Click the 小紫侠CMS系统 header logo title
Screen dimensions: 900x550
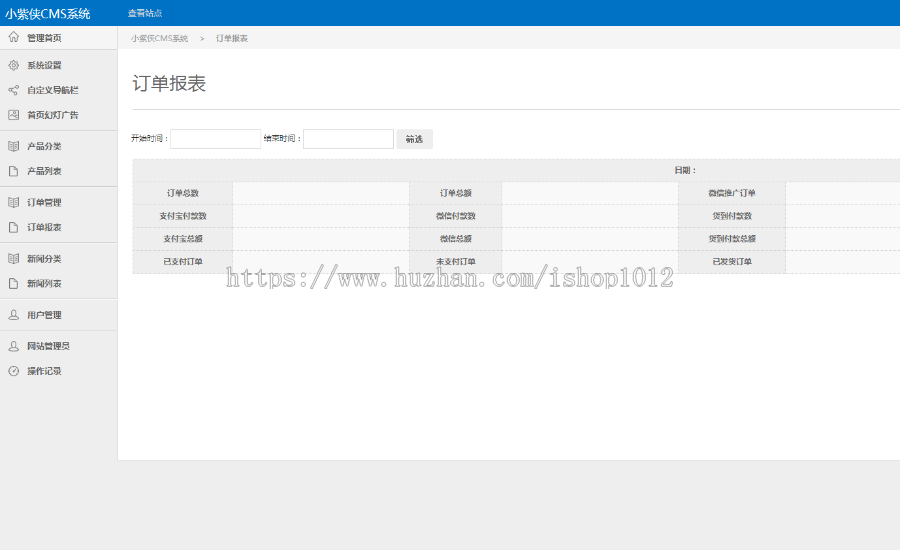(47, 13)
